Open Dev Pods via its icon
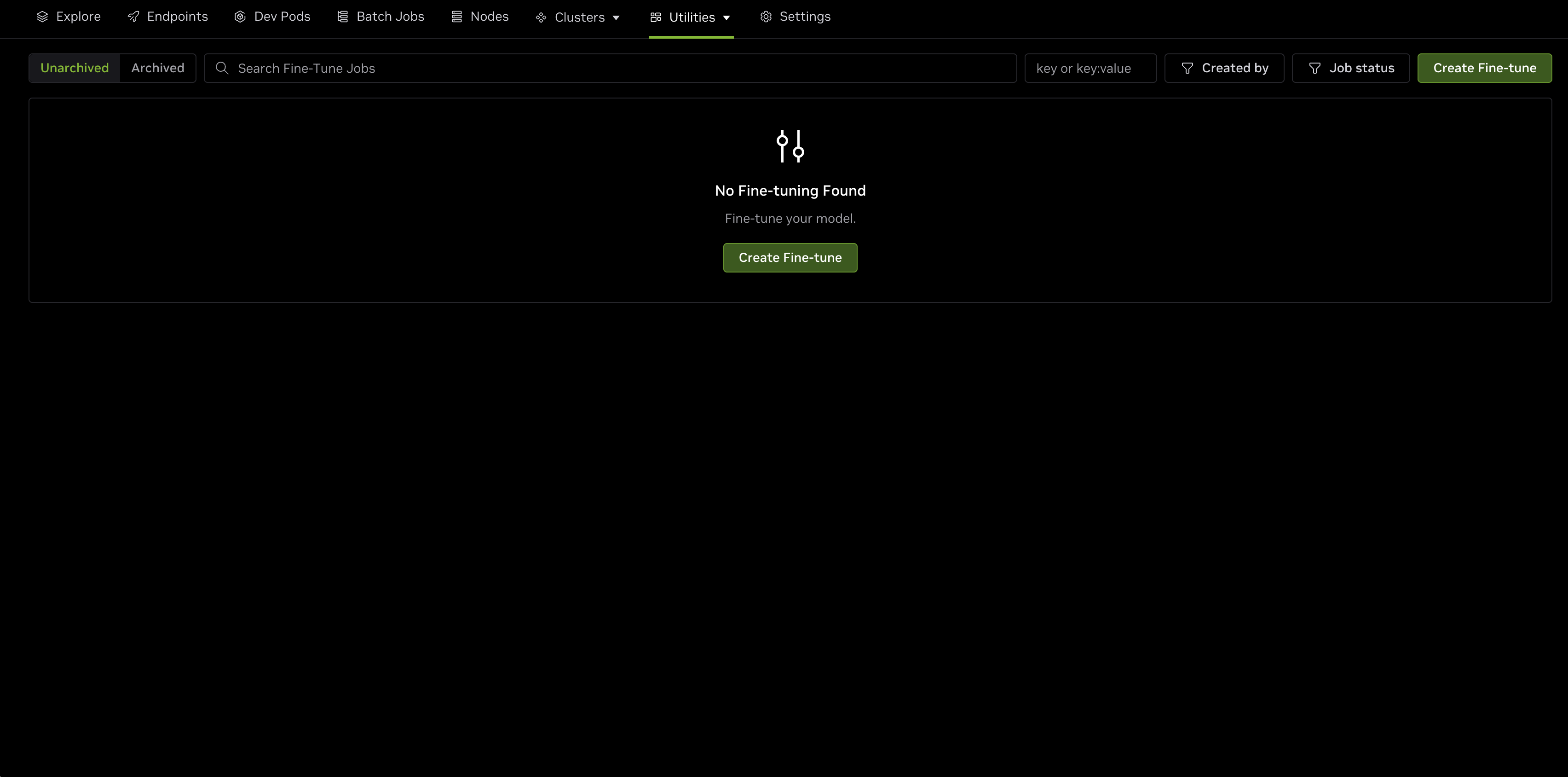1568x777 pixels. point(239,17)
